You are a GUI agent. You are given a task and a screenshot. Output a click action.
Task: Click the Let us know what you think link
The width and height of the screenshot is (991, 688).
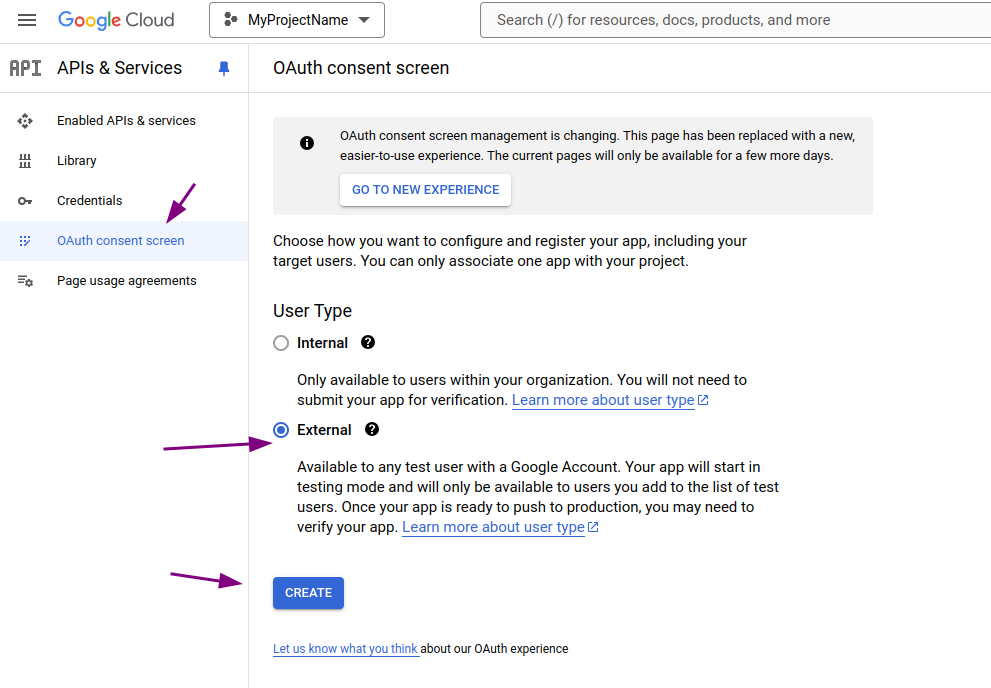[345, 648]
